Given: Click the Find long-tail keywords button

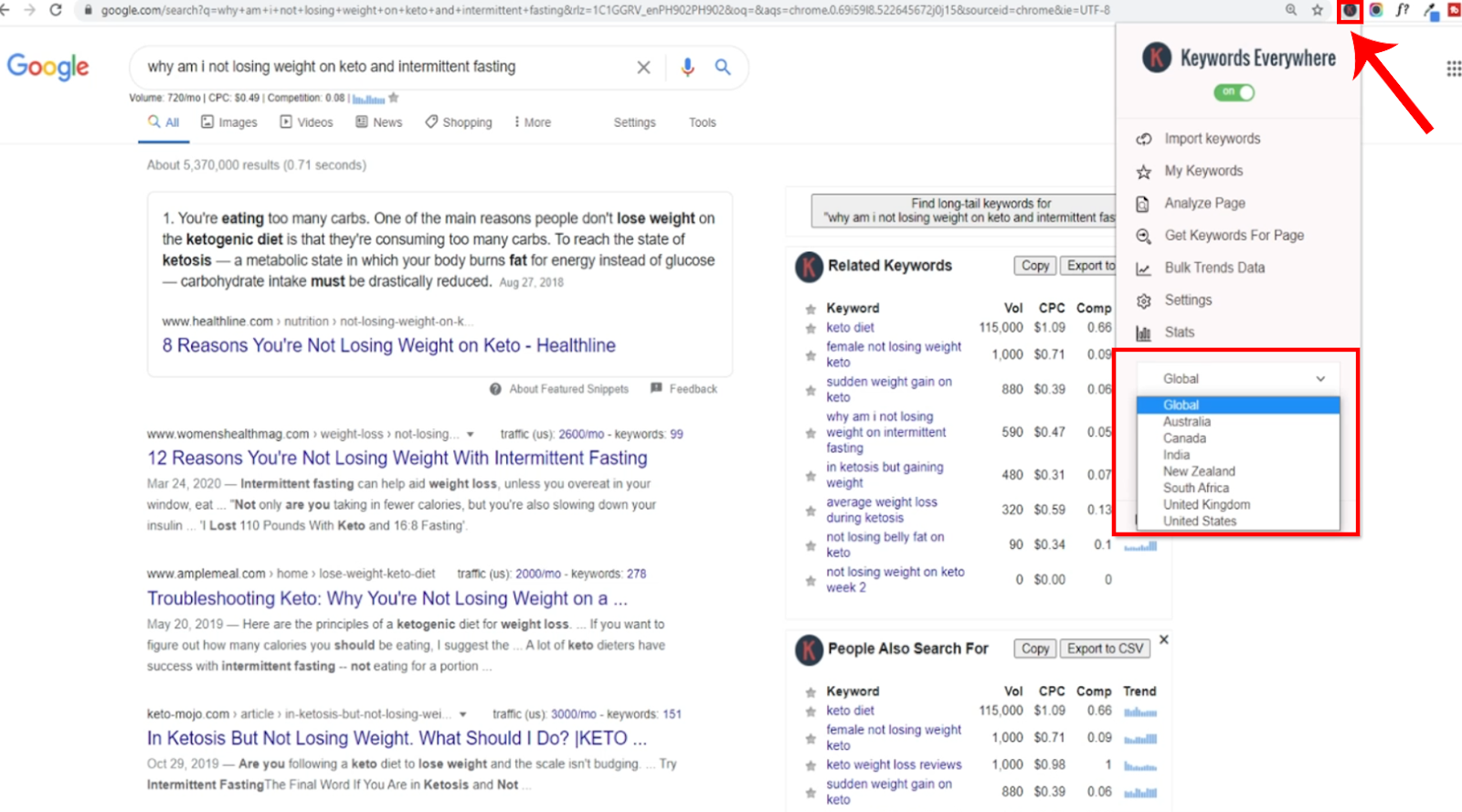Looking at the screenshot, I should [963, 211].
